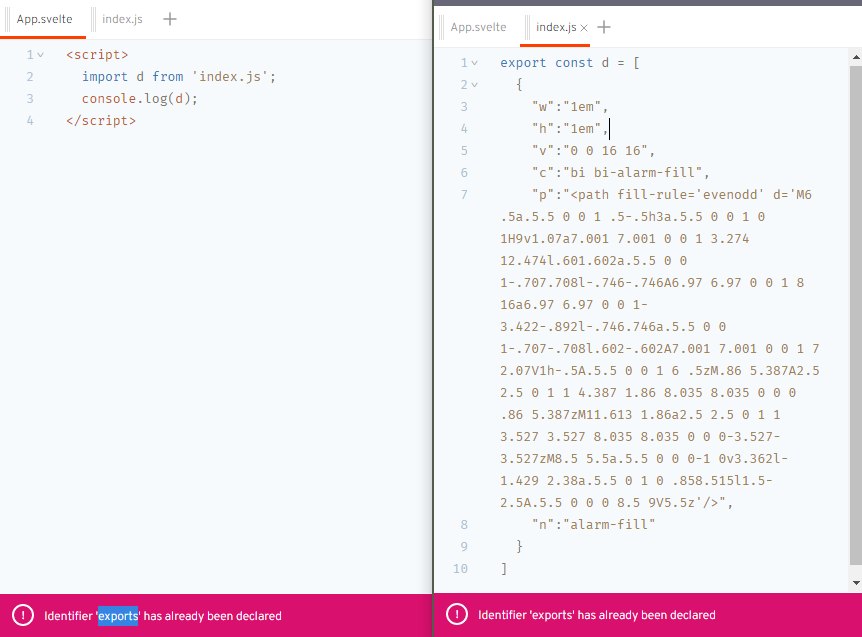Click the scroll-down arrow of the right editor
Viewport: 862px width, 637px height.
(856, 583)
